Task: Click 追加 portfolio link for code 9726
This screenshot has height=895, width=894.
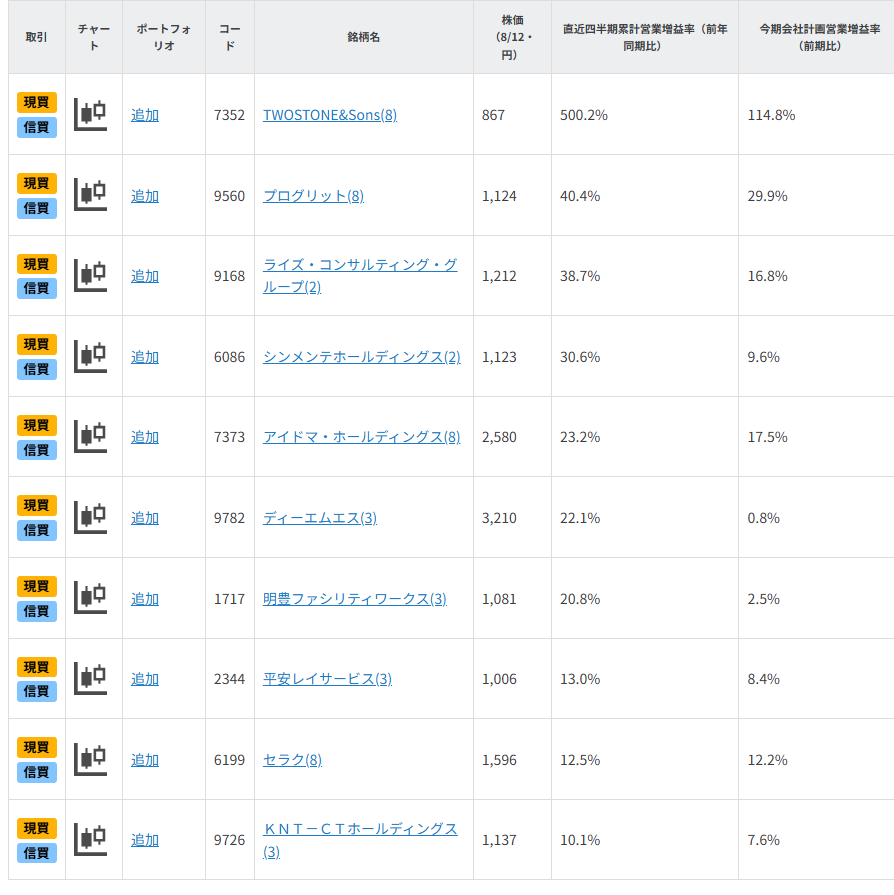Action: coord(145,840)
